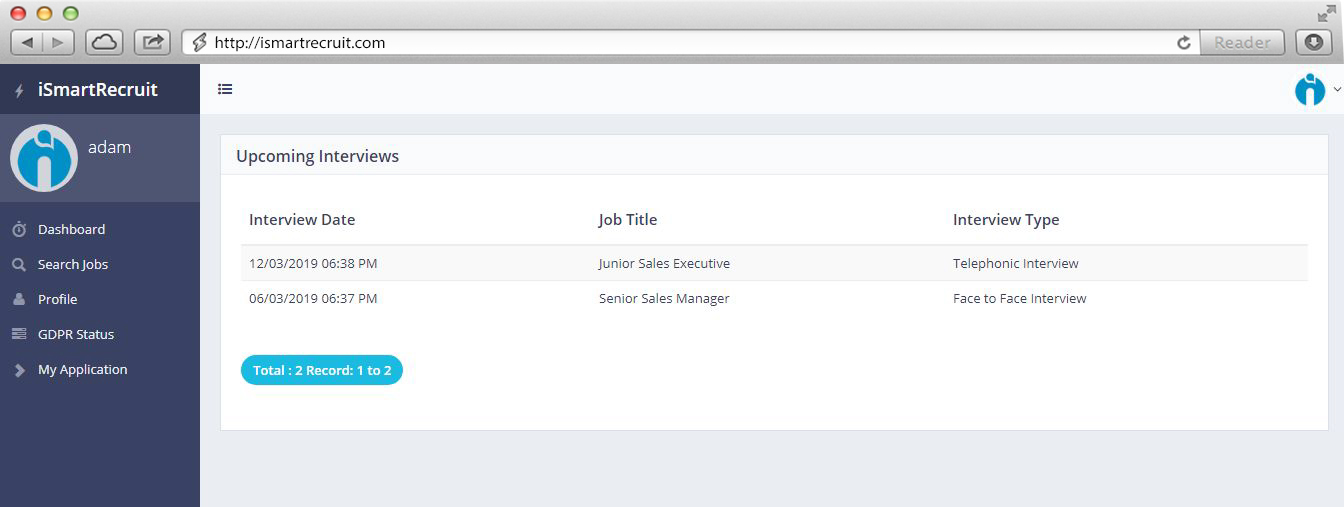The width and height of the screenshot is (1344, 507).
Task: Click the Dashboard stopwatch icon in sidebar
Action: pos(19,230)
